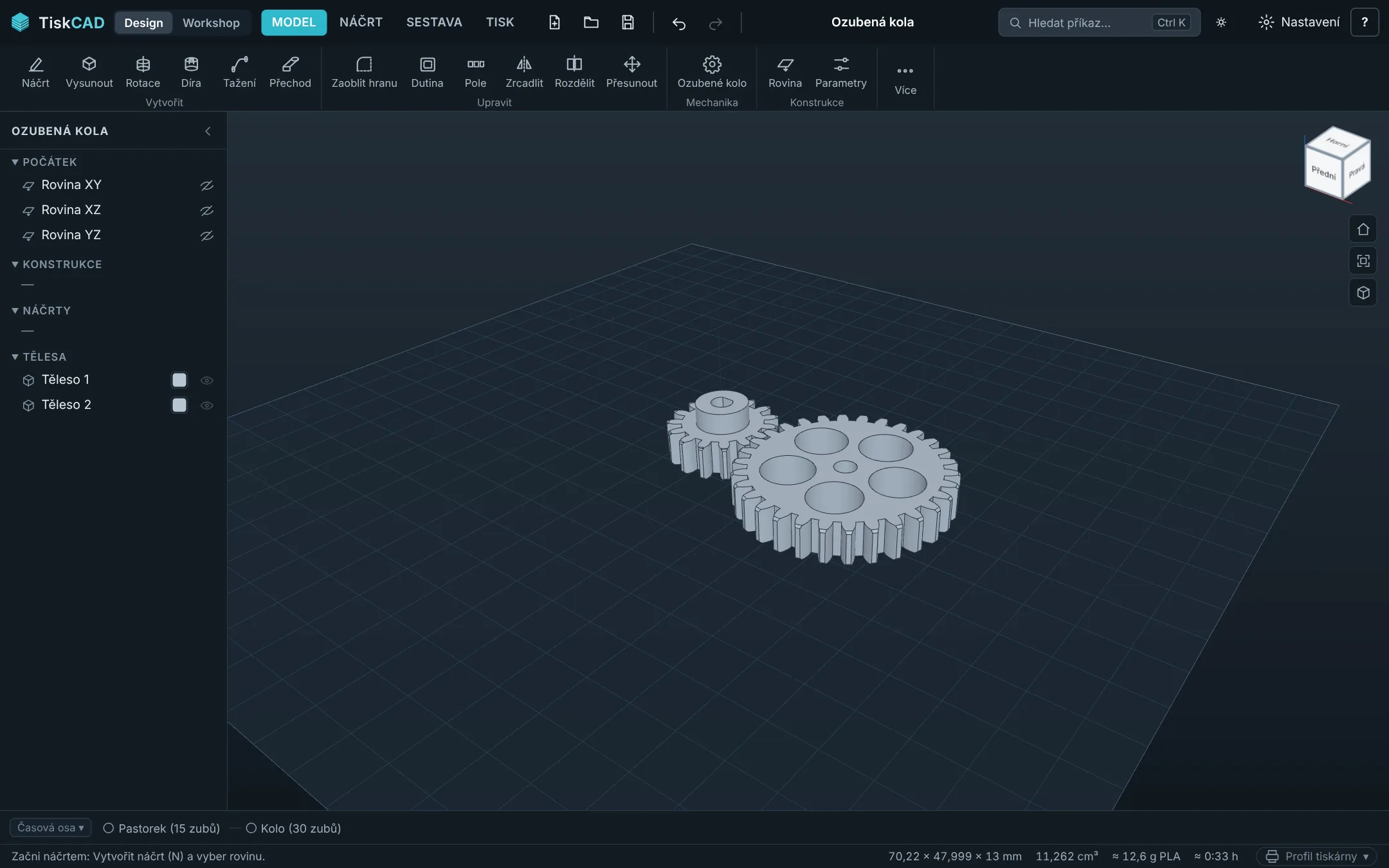Collapse the POČÁTEK section
Screen dimensions: 1389x868
pyautogui.click(x=44, y=162)
